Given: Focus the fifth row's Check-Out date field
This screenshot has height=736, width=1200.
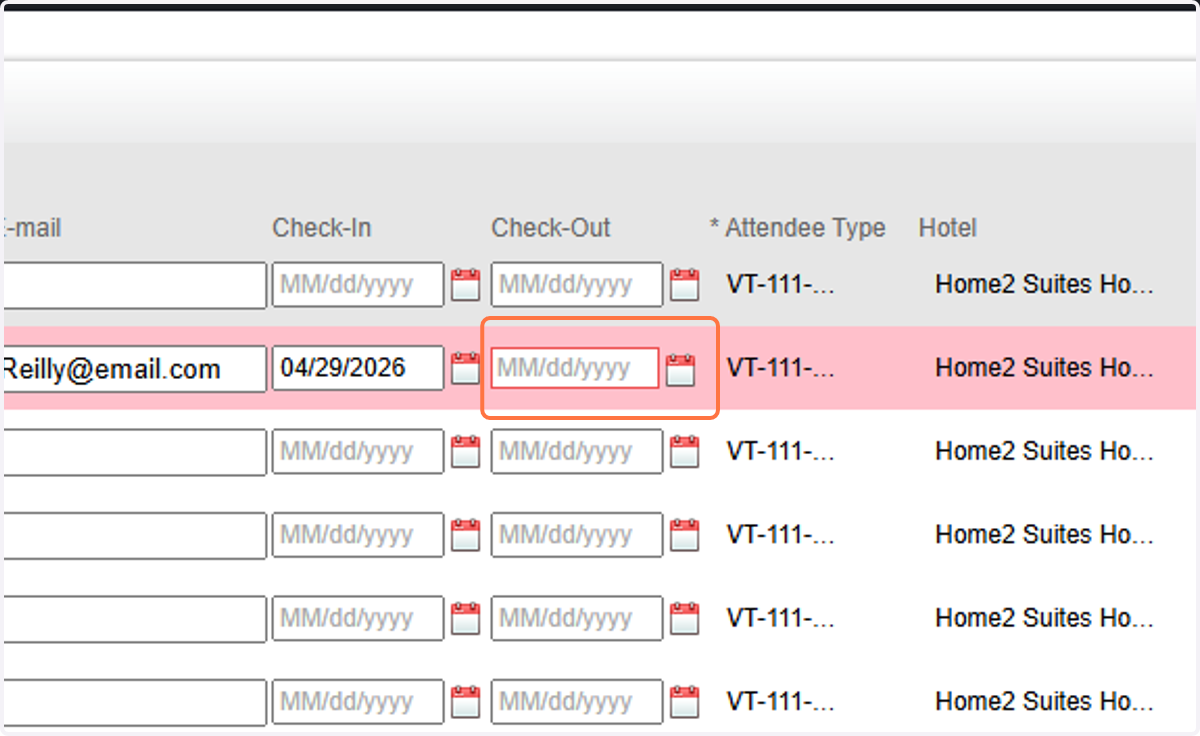Looking at the screenshot, I should [577, 619].
